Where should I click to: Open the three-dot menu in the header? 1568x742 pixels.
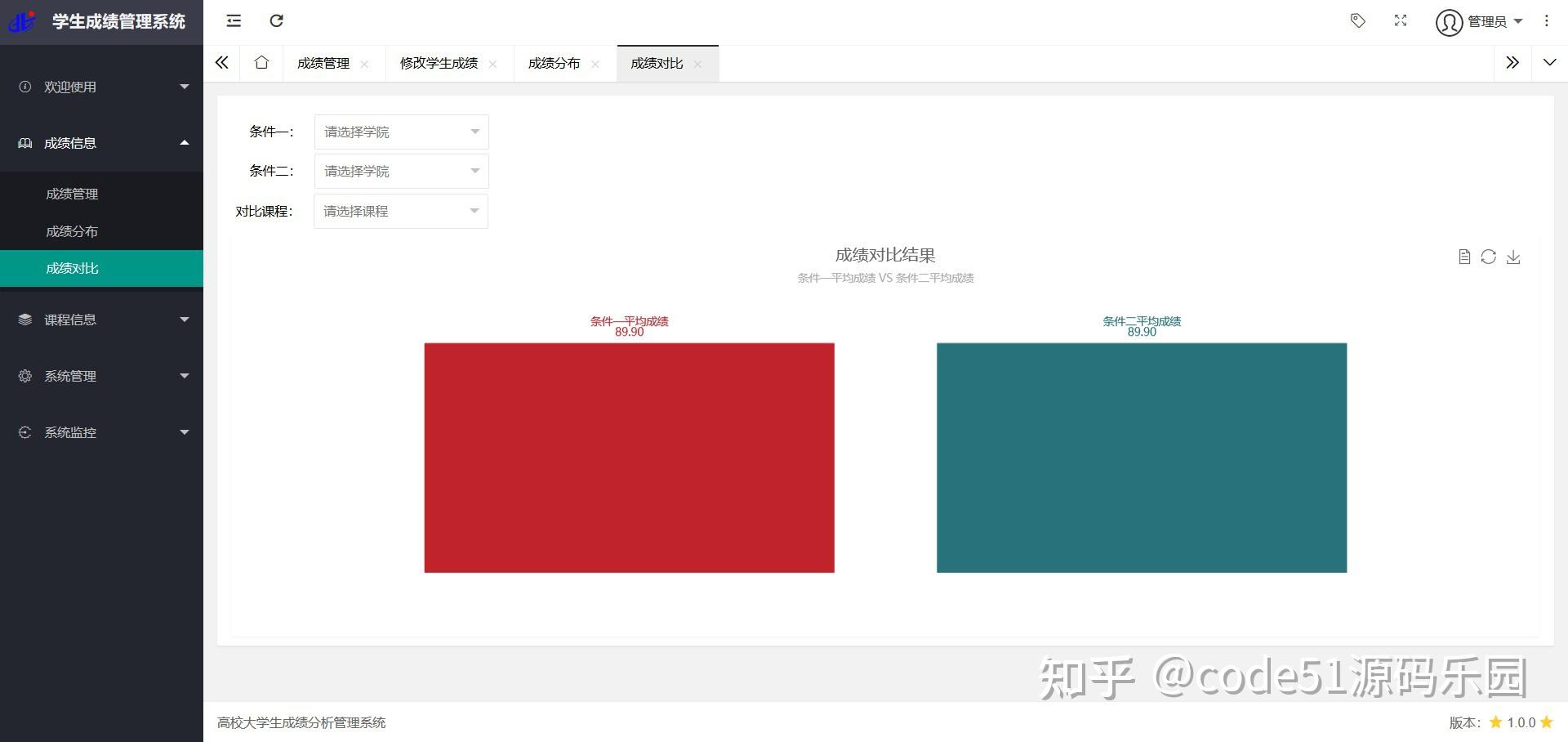(1546, 20)
